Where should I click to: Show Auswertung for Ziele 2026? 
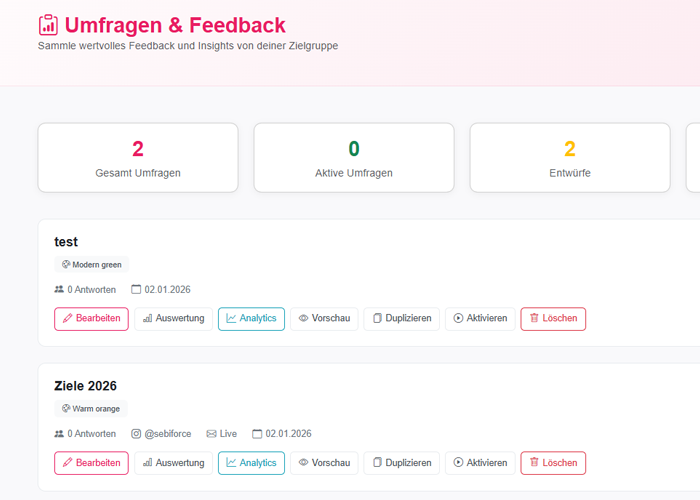coord(173,463)
